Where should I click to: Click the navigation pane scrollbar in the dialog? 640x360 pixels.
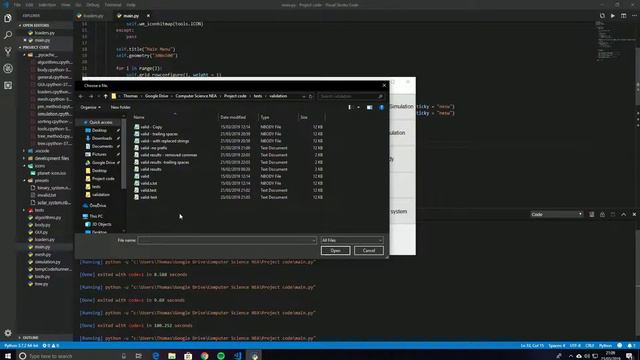click(x=124, y=153)
